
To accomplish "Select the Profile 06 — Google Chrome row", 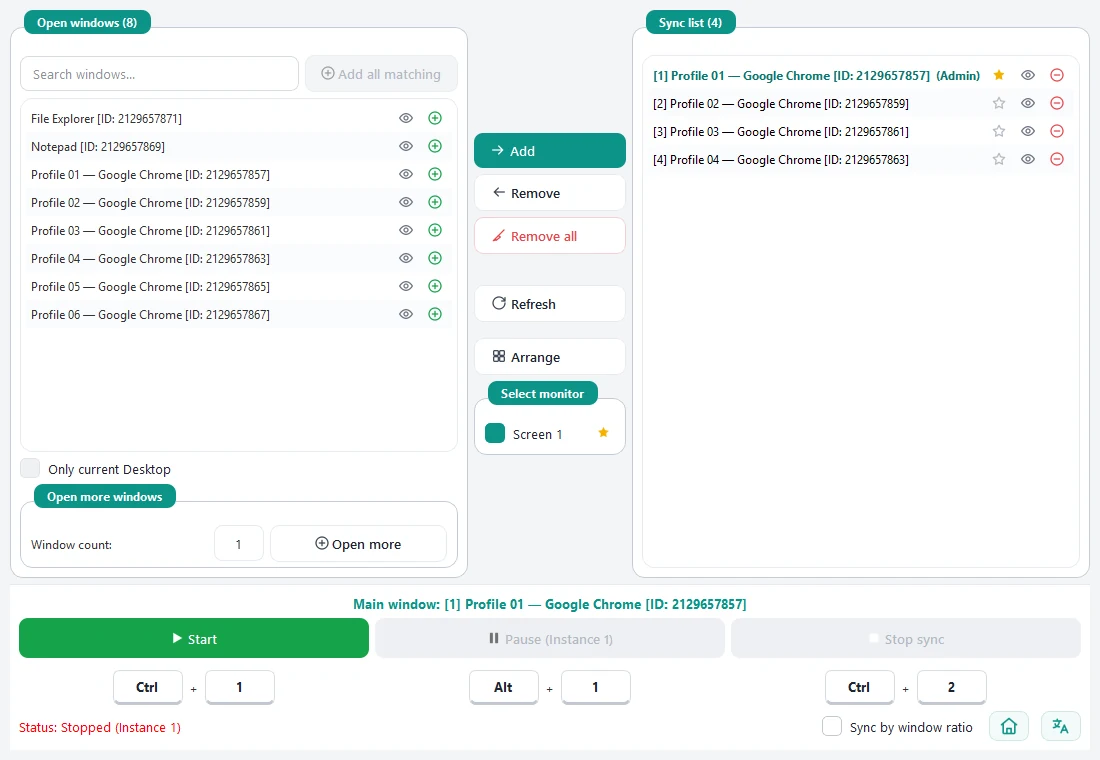I will pos(239,314).
